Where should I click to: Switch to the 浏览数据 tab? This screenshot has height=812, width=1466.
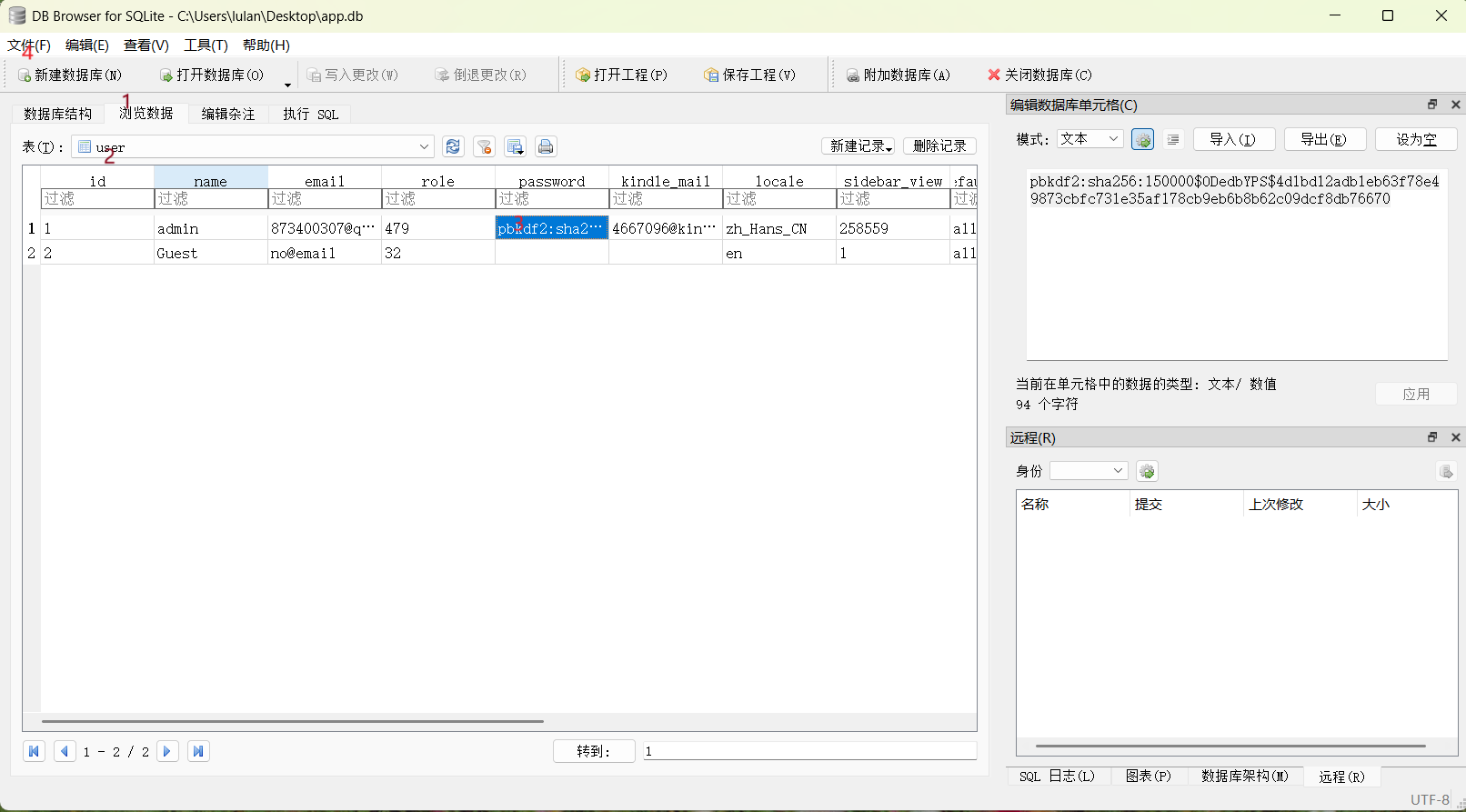click(x=146, y=113)
